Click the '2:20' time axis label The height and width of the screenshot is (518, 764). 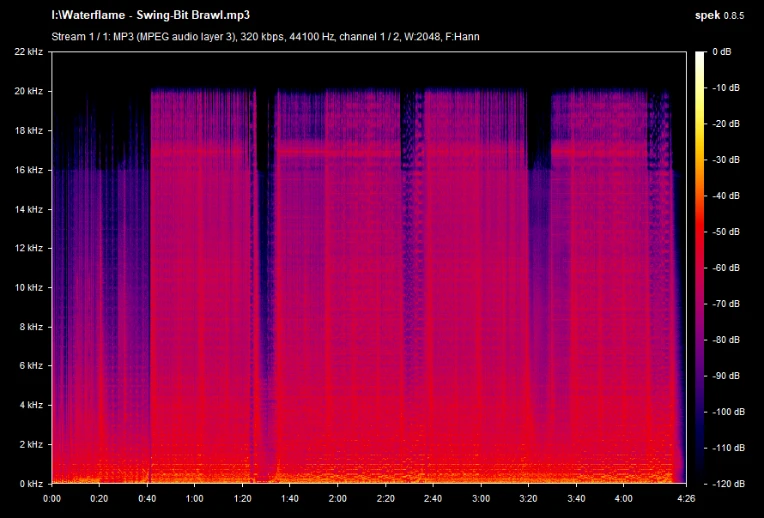pos(385,499)
